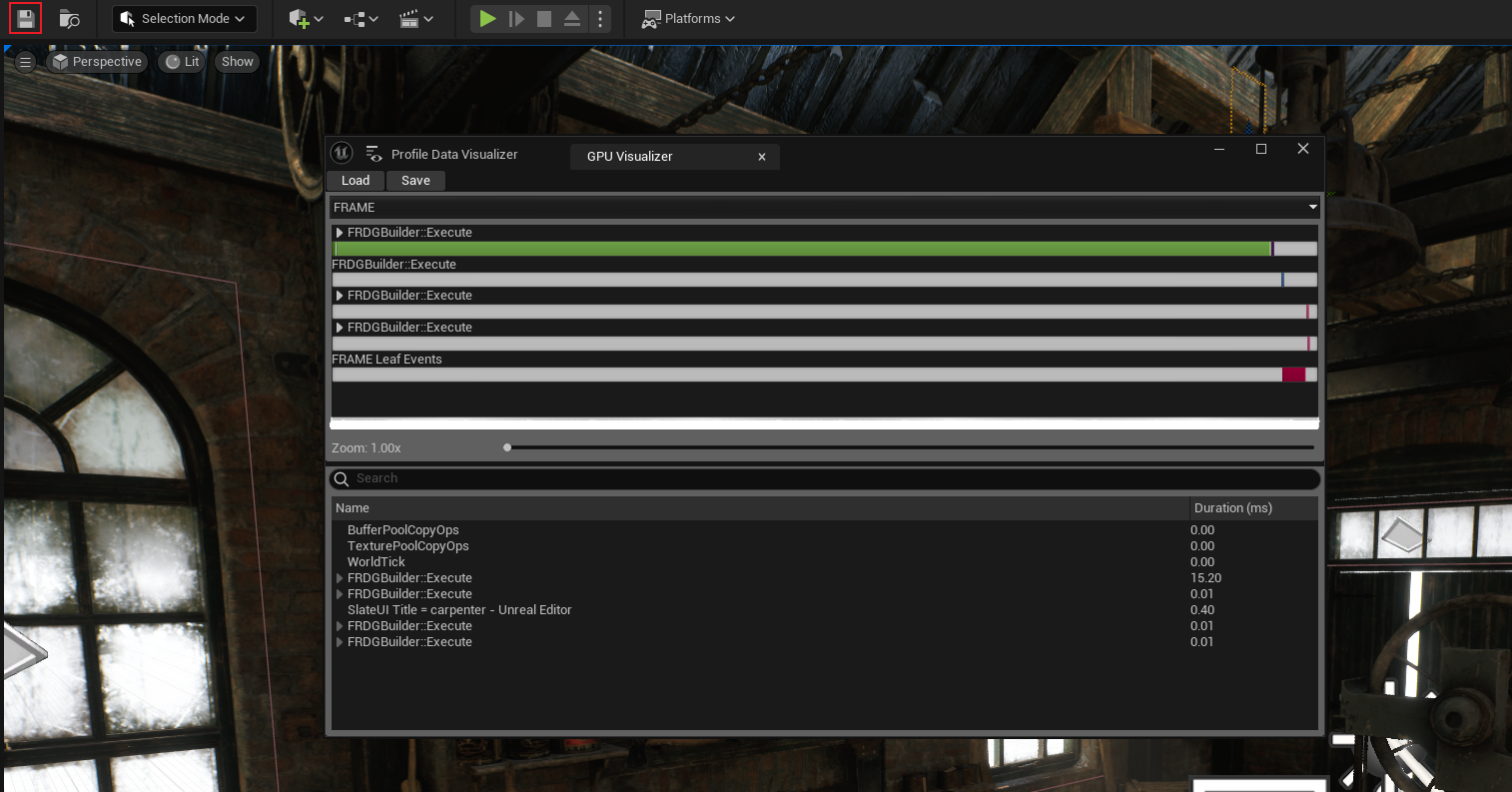Screen dimensions: 1512x792
Task: Change the Perspective viewport type
Action: tap(97, 62)
